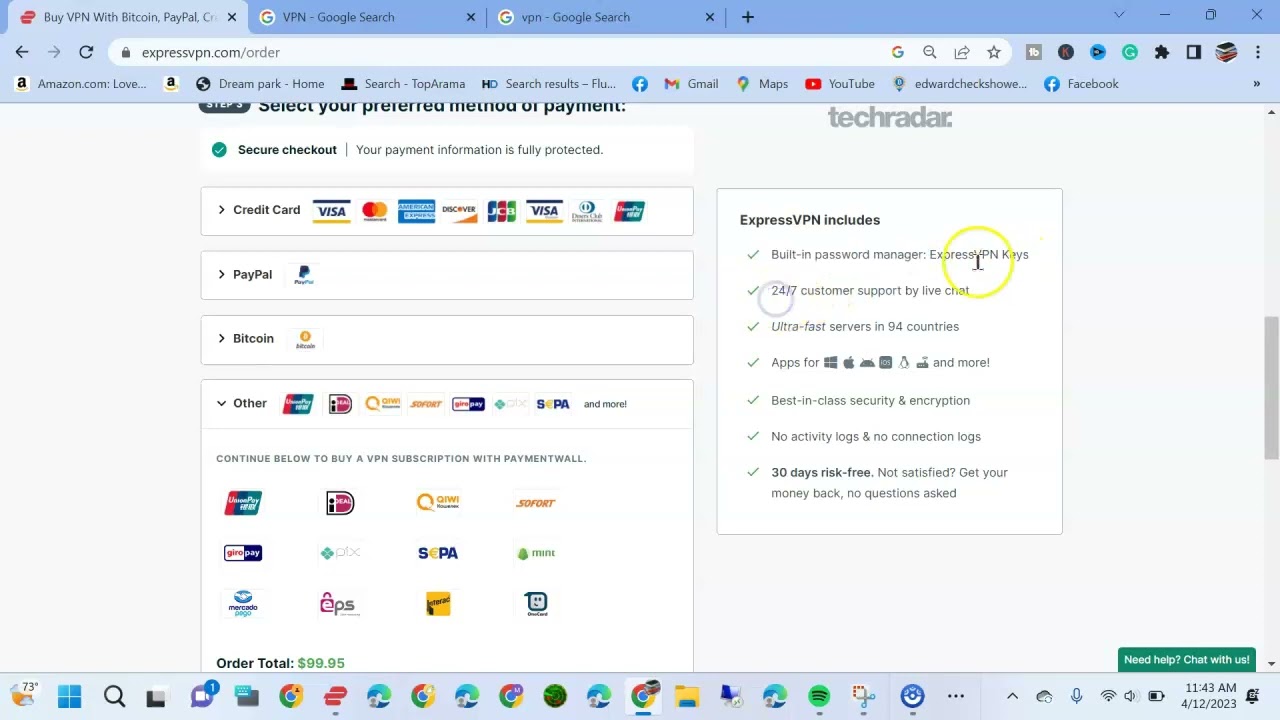Open the browser zoom magnifier icon
Screen dimensions: 1280x720
[x=929, y=52]
